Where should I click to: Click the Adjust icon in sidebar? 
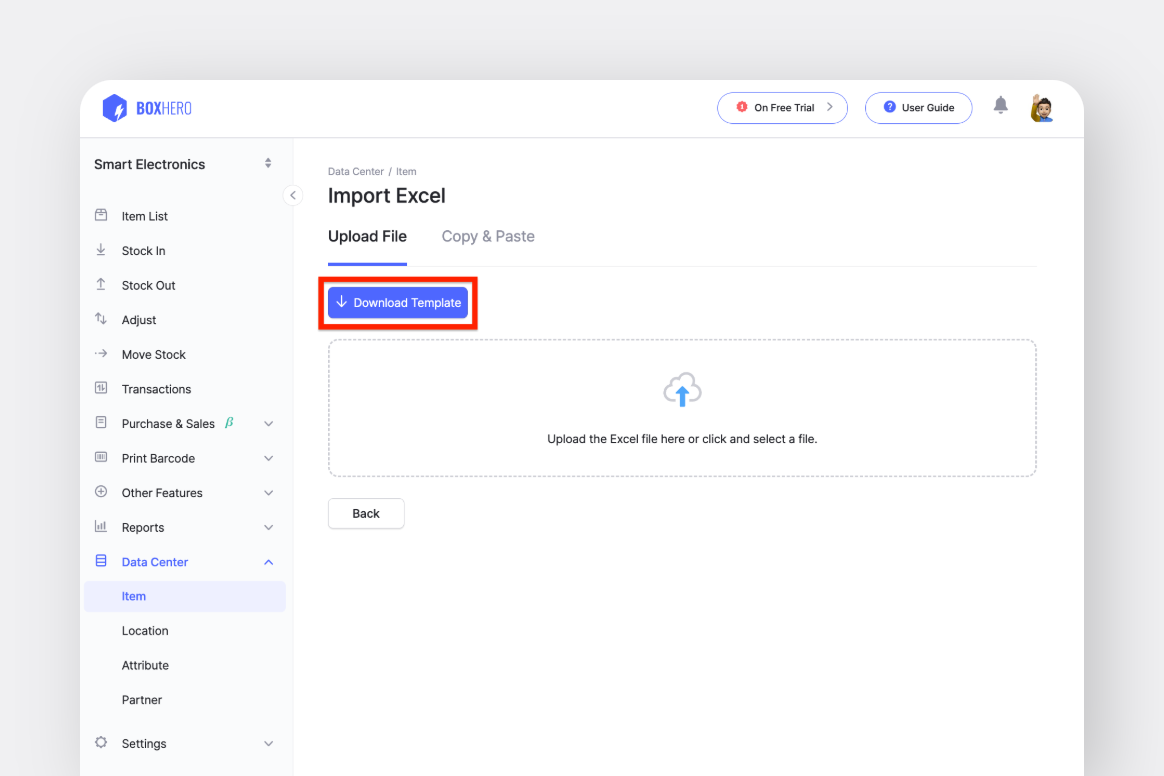coord(101,319)
